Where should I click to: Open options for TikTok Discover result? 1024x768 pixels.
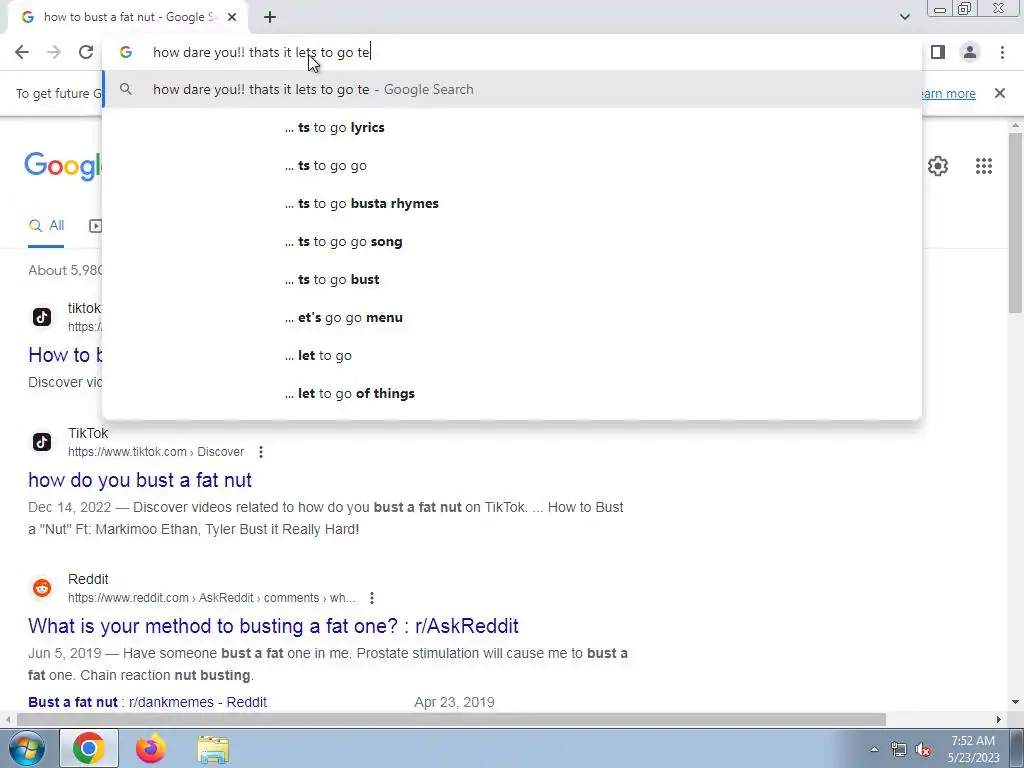coord(261,452)
